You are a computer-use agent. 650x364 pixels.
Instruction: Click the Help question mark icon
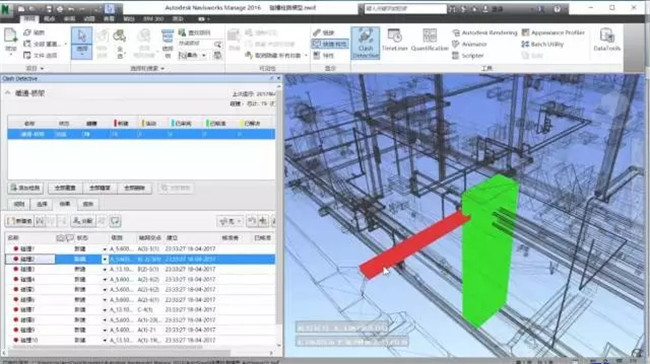point(557,9)
